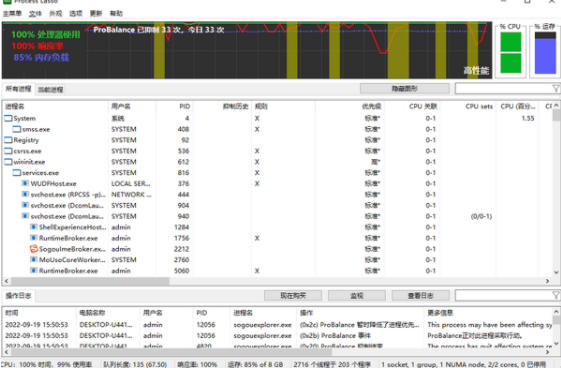Viewport: 561px width, 368px height.
Task: Click the MoUsoCoreWorker process icon
Action: pyautogui.click(x=34, y=260)
